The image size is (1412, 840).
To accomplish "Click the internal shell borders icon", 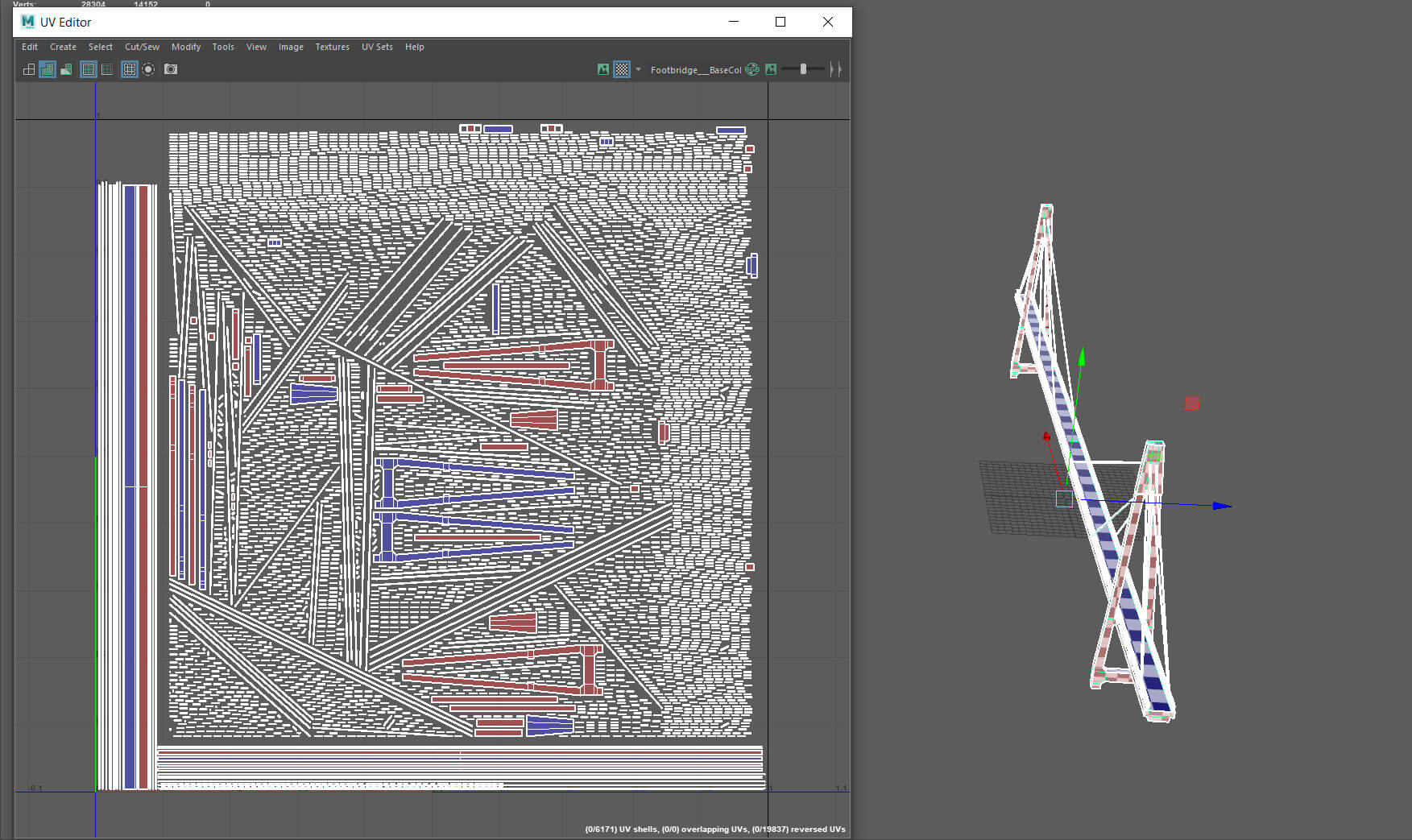I will coord(106,69).
